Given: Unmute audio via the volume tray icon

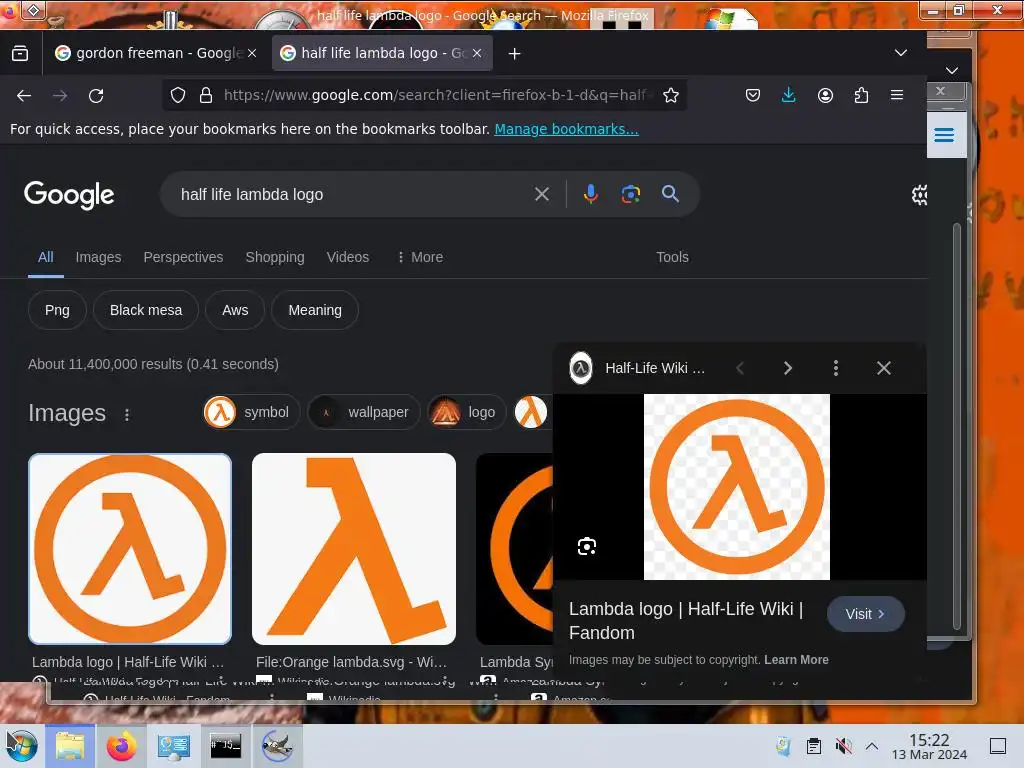Looking at the screenshot, I should click(843, 746).
